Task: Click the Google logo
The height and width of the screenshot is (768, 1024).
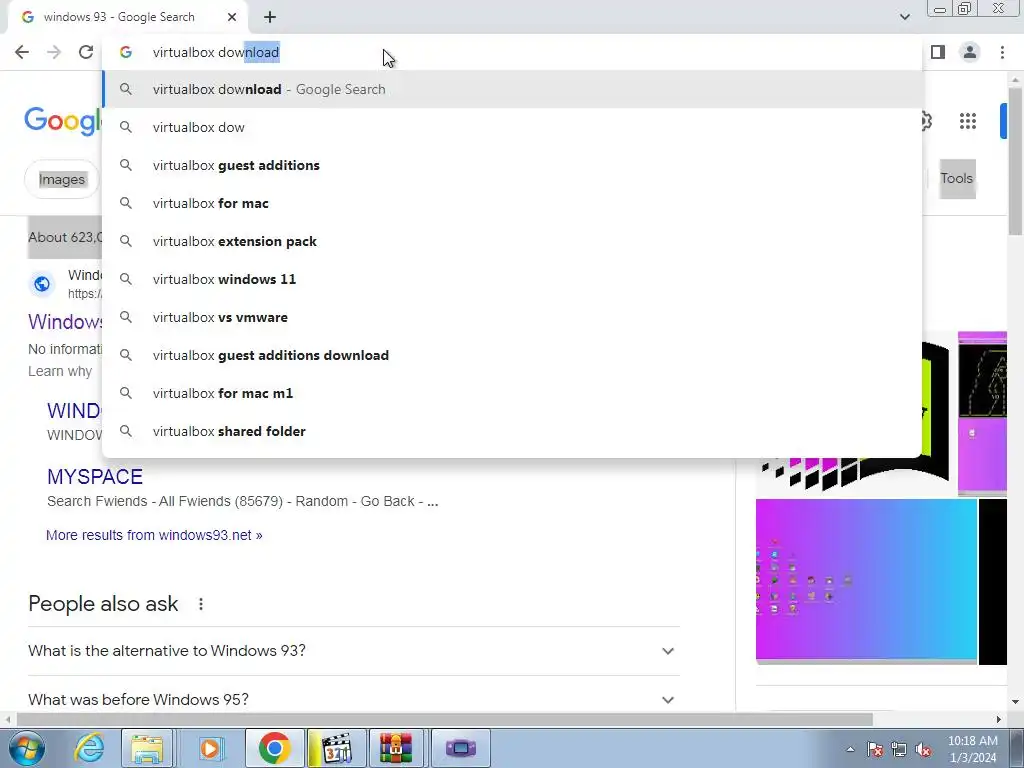Action: click(63, 121)
